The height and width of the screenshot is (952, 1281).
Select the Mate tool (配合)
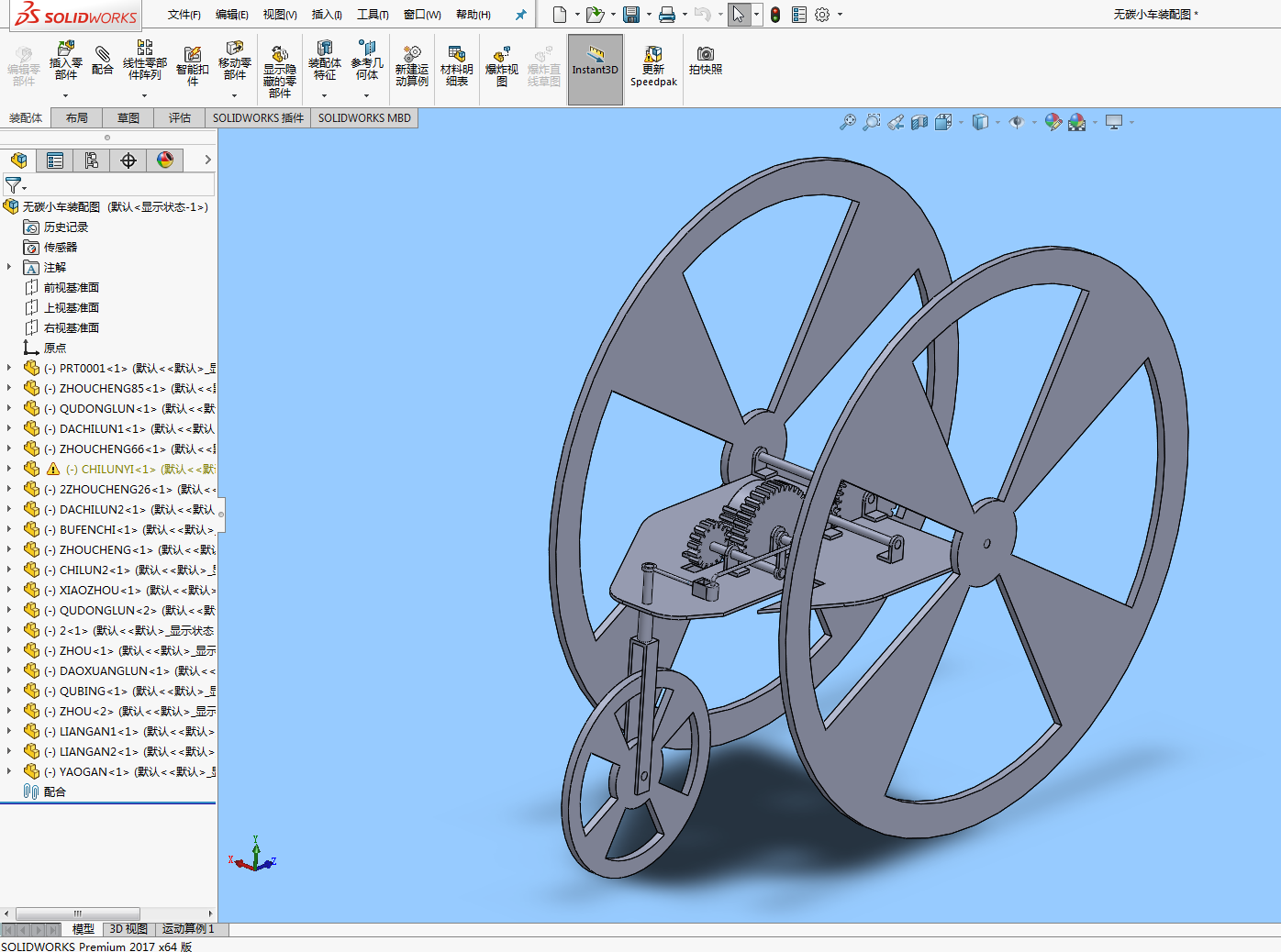tap(103, 61)
